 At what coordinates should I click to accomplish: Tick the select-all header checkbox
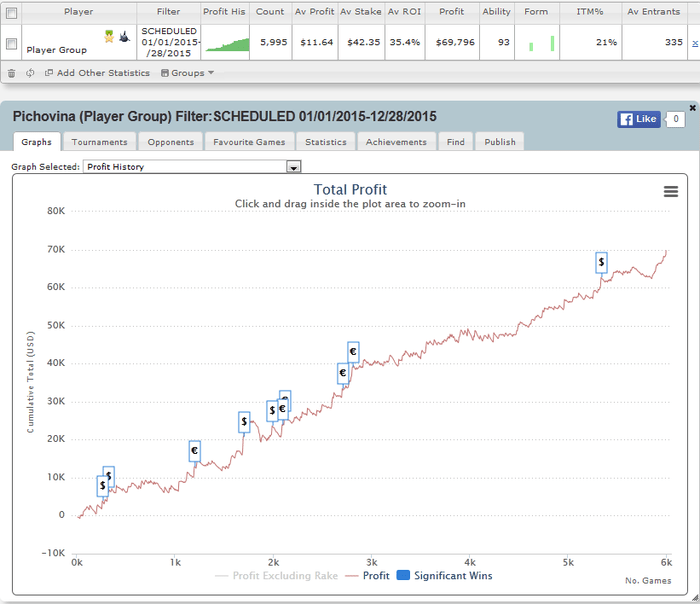(x=11, y=12)
